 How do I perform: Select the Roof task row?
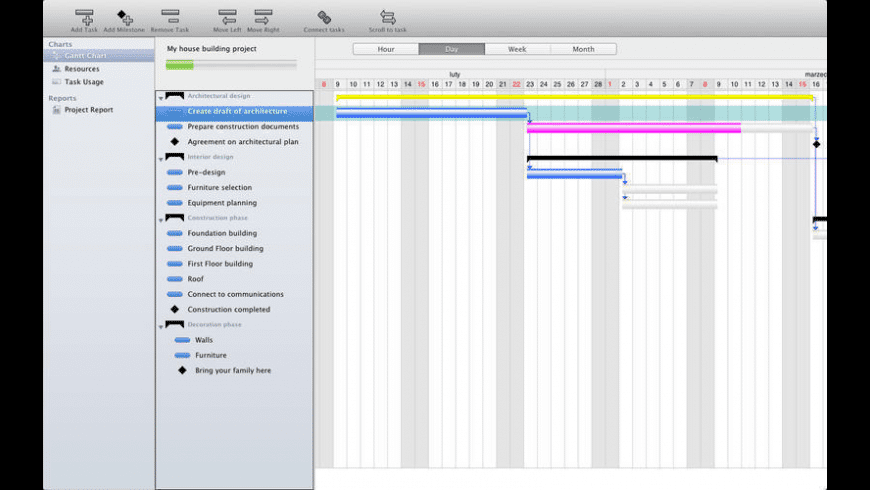tap(235, 279)
